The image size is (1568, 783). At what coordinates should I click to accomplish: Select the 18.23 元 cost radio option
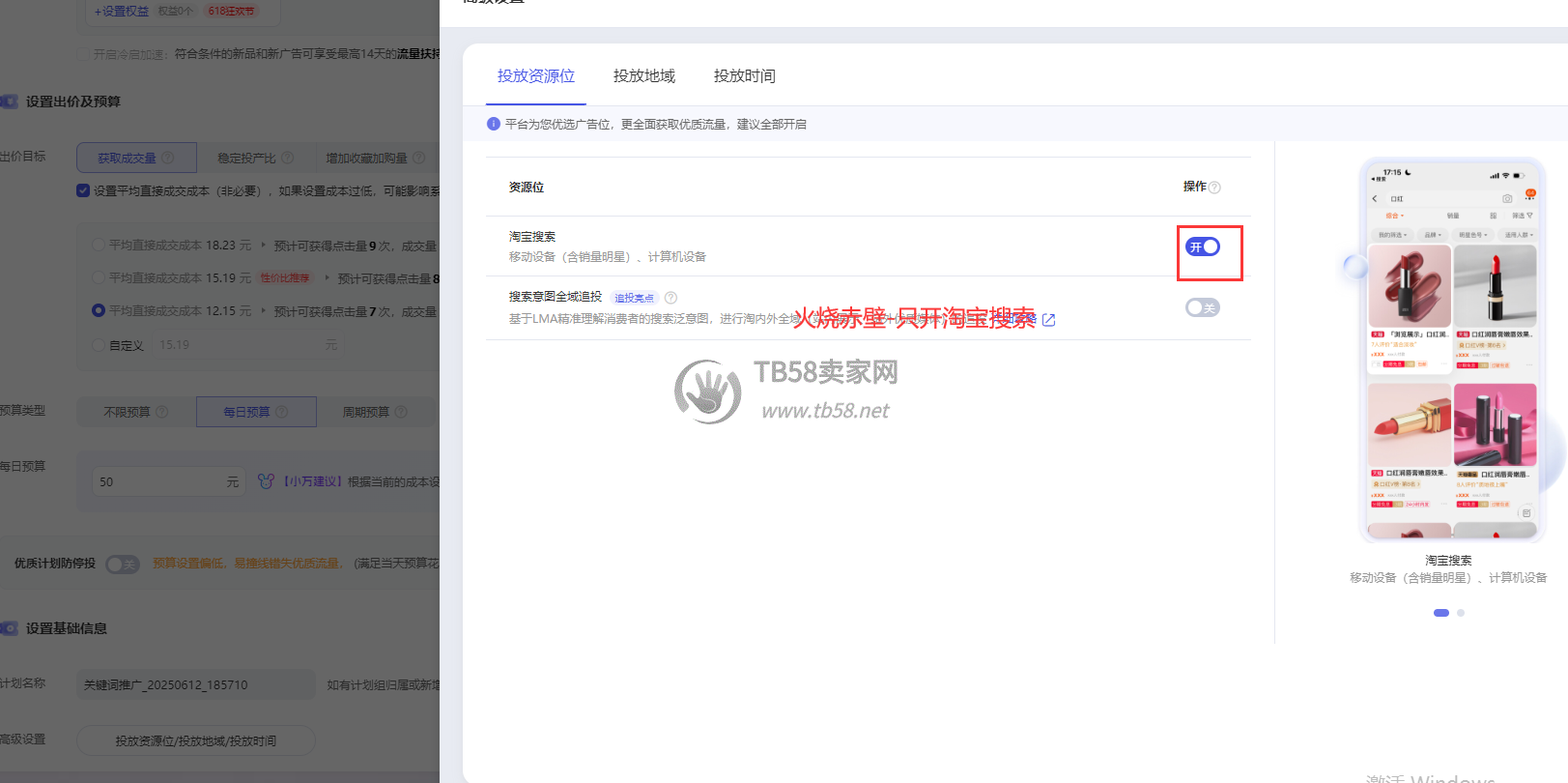[99, 246]
